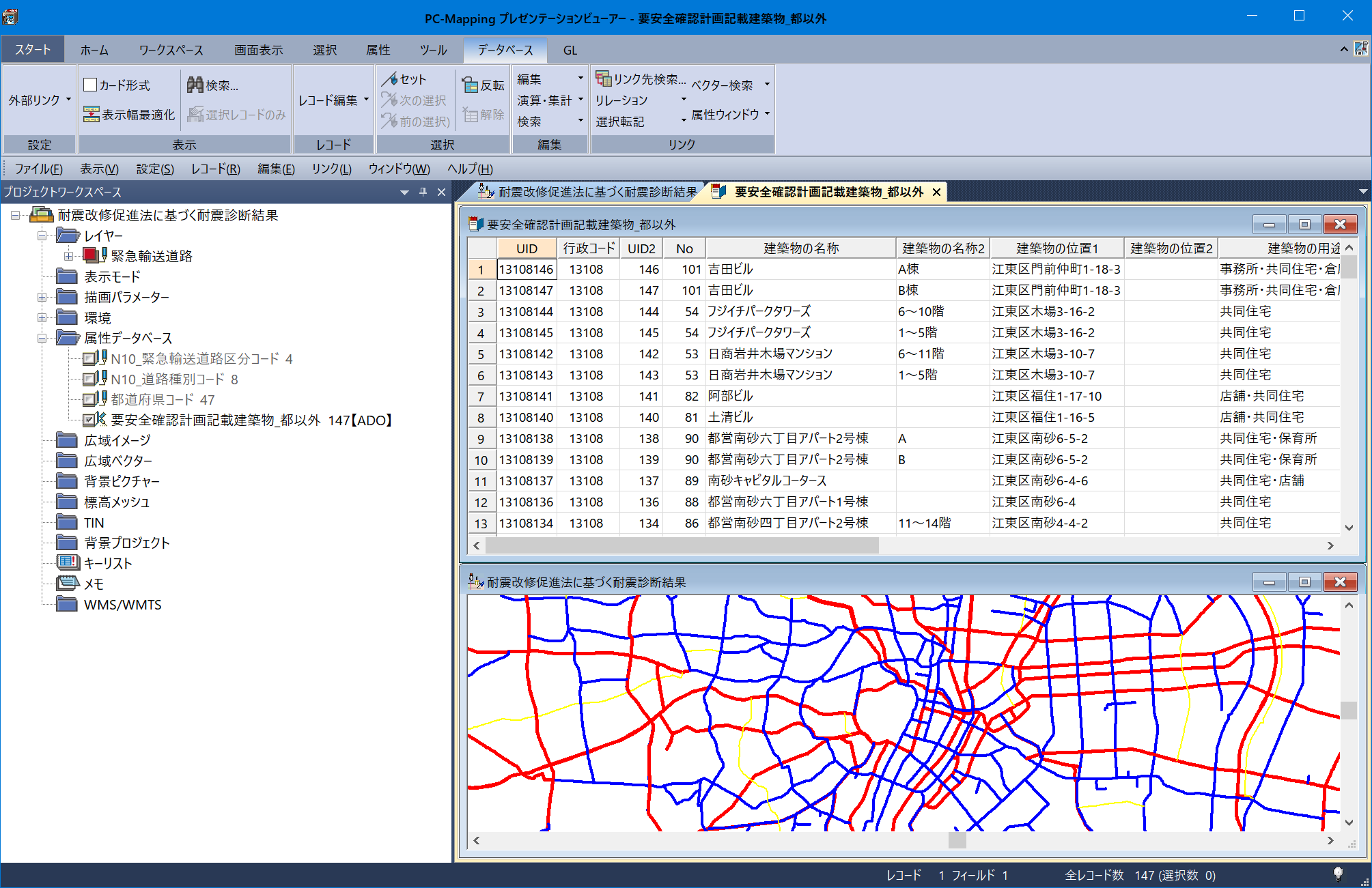Click the メモ icon in tree
The height and width of the screenshot is (888, 1372).
click(x=68, y=584)
